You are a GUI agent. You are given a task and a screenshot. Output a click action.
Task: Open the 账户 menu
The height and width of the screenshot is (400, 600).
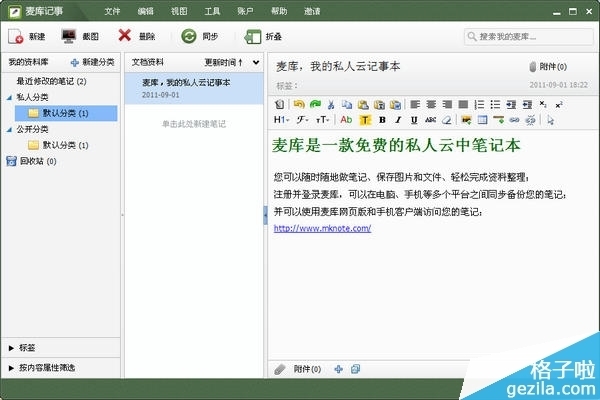[245, 11]
